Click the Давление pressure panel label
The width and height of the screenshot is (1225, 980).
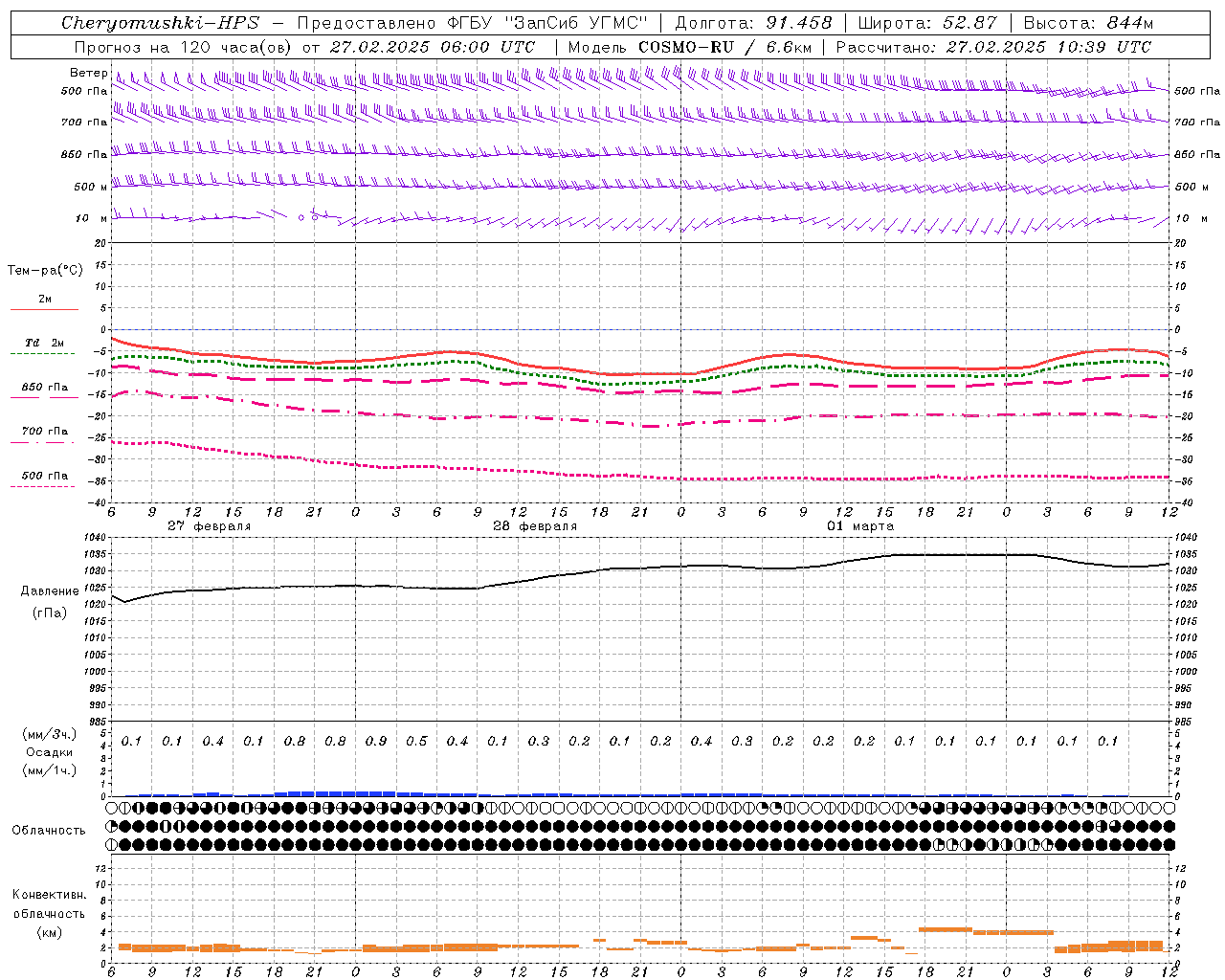[50, 591]
